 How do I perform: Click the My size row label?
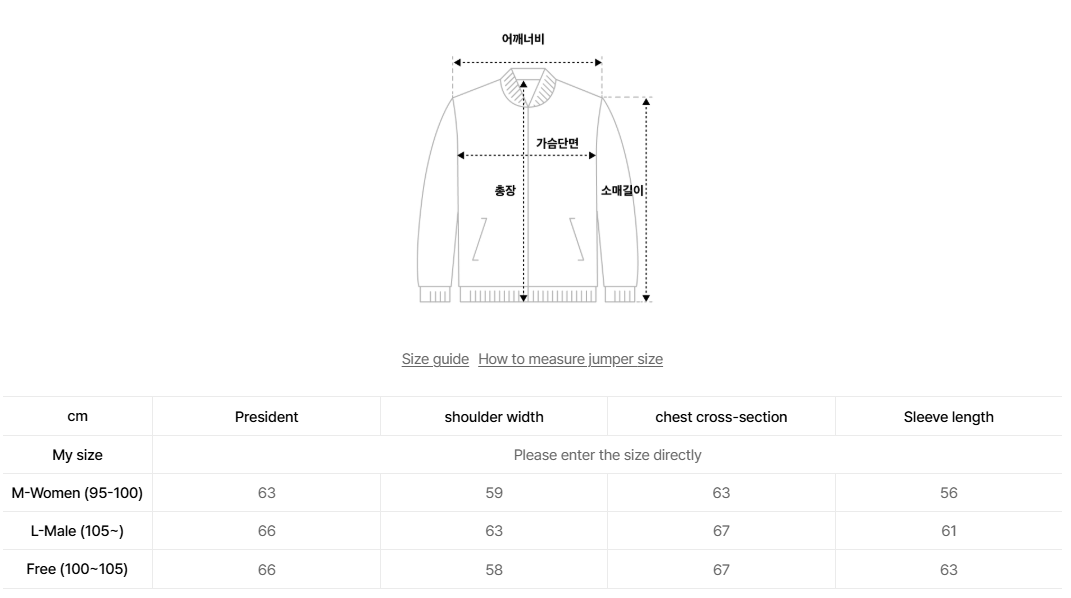point(77,455)
